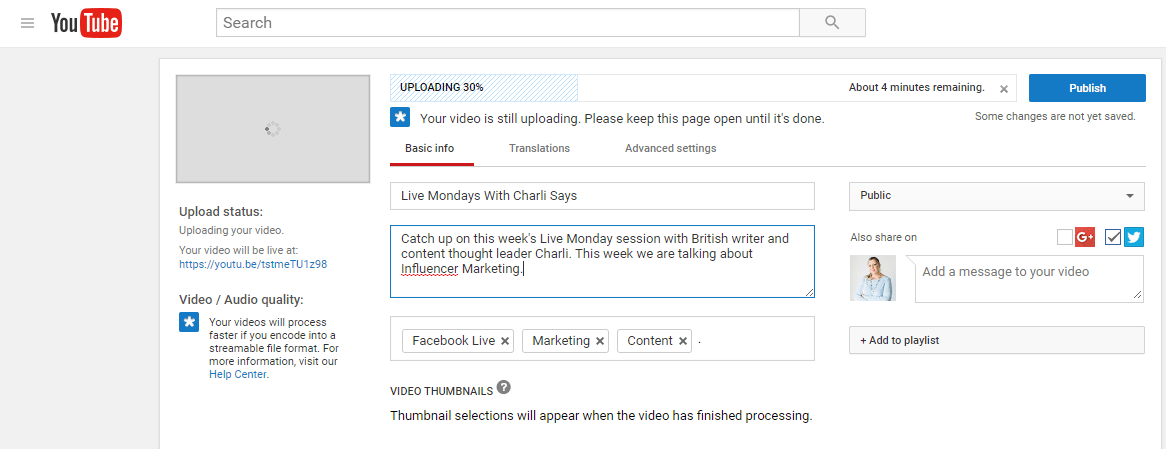Click the Google+ share icon
Image resolution: width=1166 pixels, height=449 pixels.
[x=1085, y=237]
